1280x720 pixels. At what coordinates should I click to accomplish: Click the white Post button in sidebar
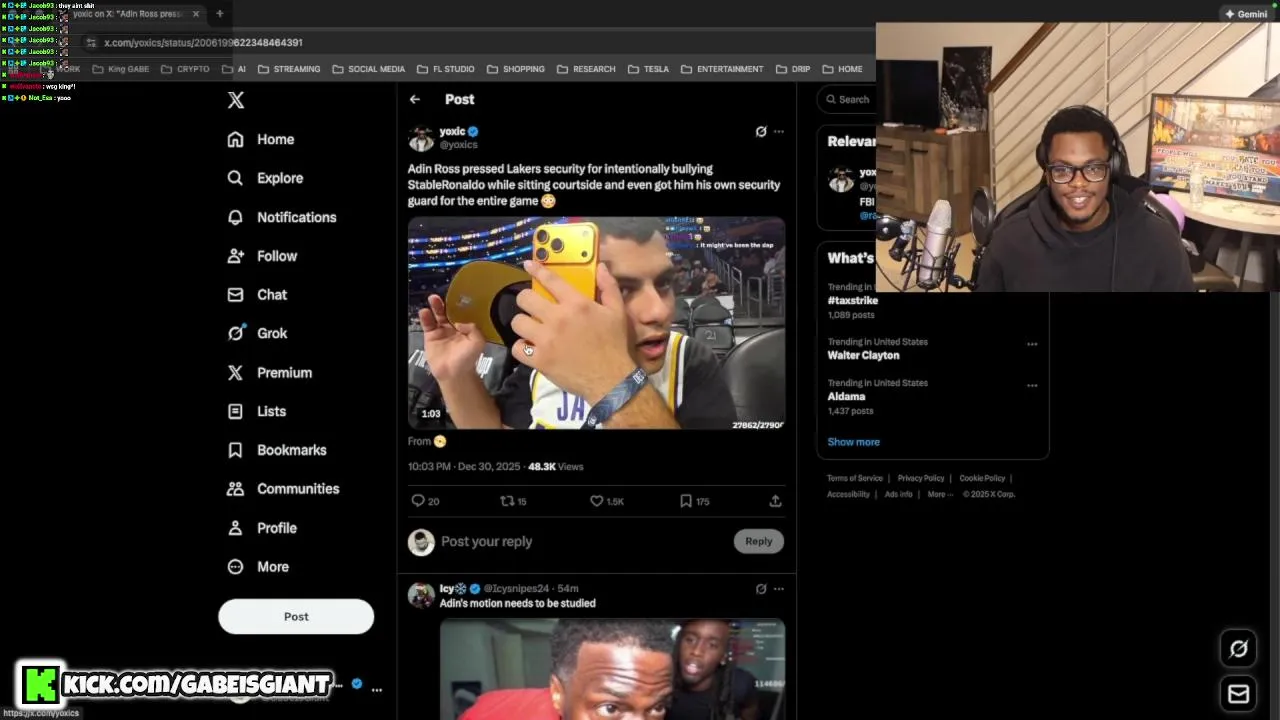click(x=296, y=617)
